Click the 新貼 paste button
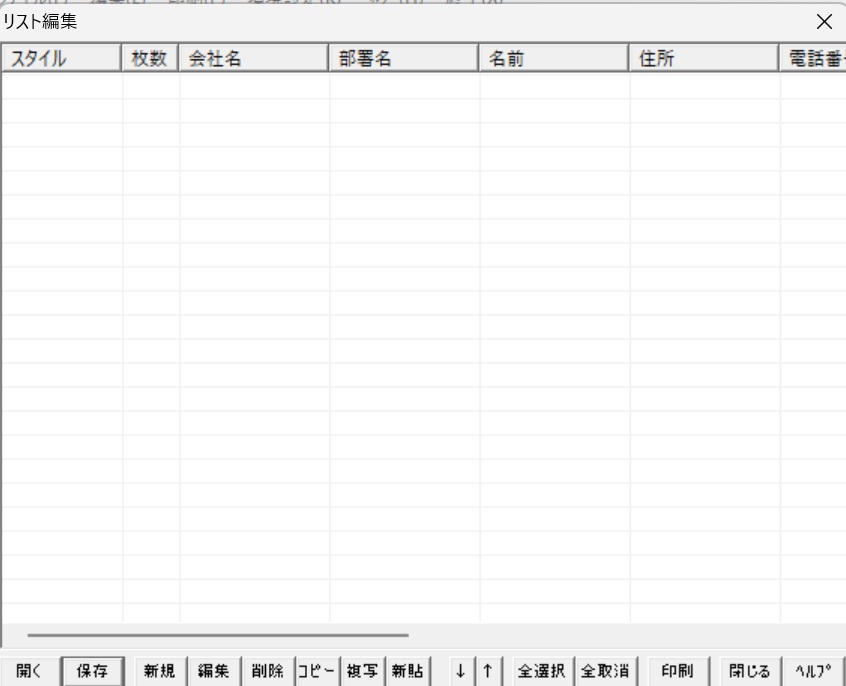The image size is (846, 686). click(408, 671)
